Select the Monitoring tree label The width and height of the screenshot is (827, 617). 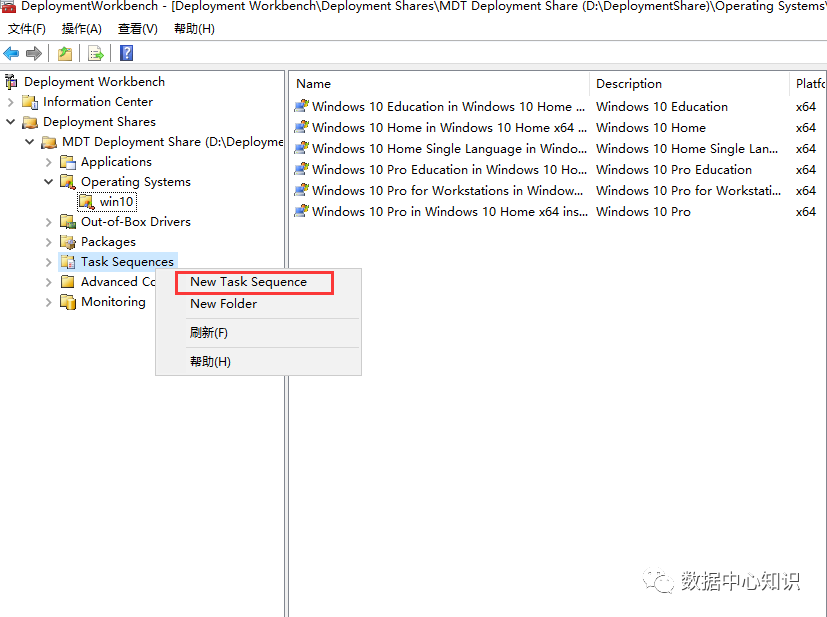pos(113,302)
